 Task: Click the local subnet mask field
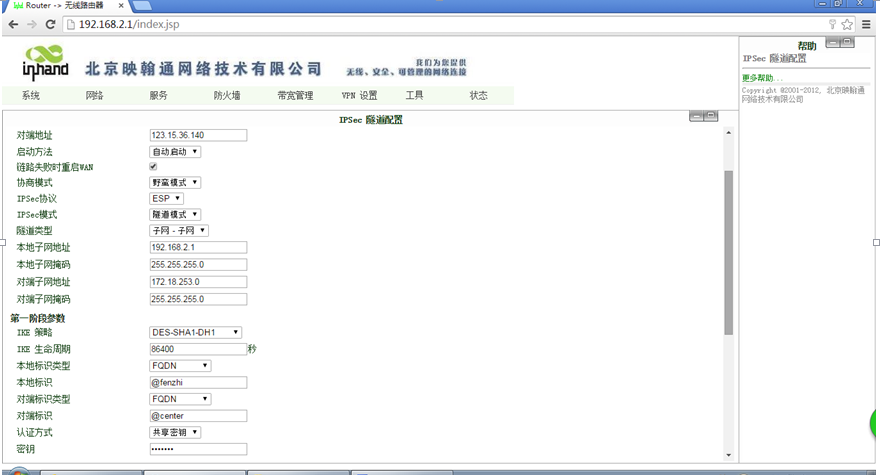click(x=198, y=265)
